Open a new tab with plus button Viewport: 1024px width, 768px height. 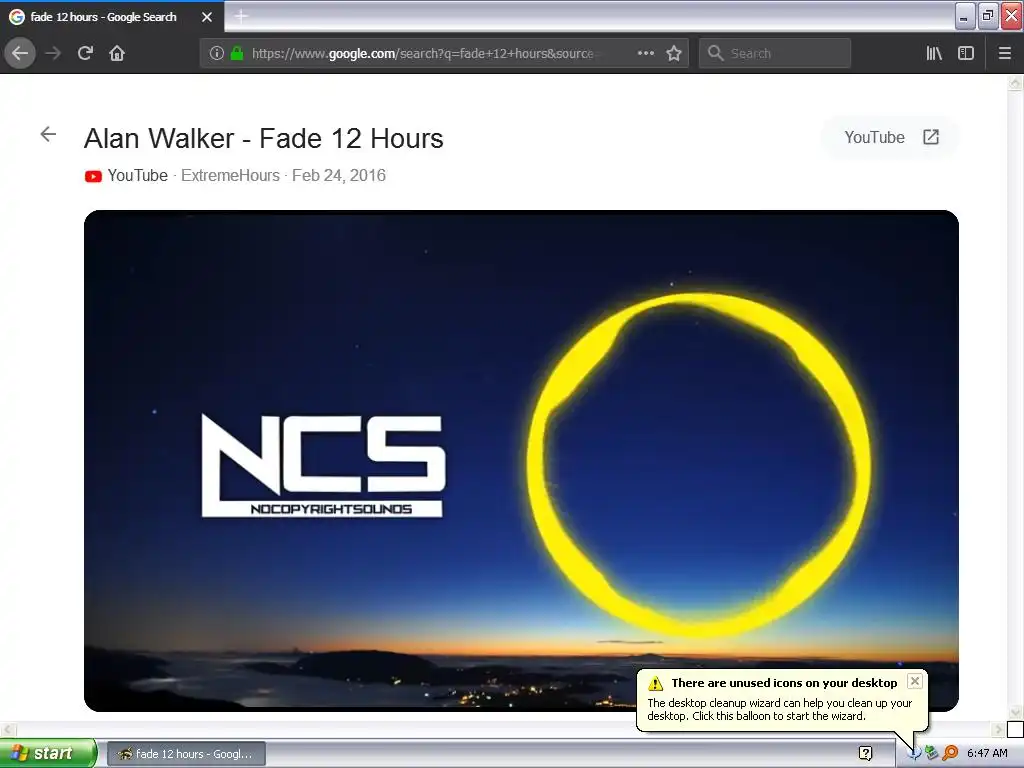[241, 16]
